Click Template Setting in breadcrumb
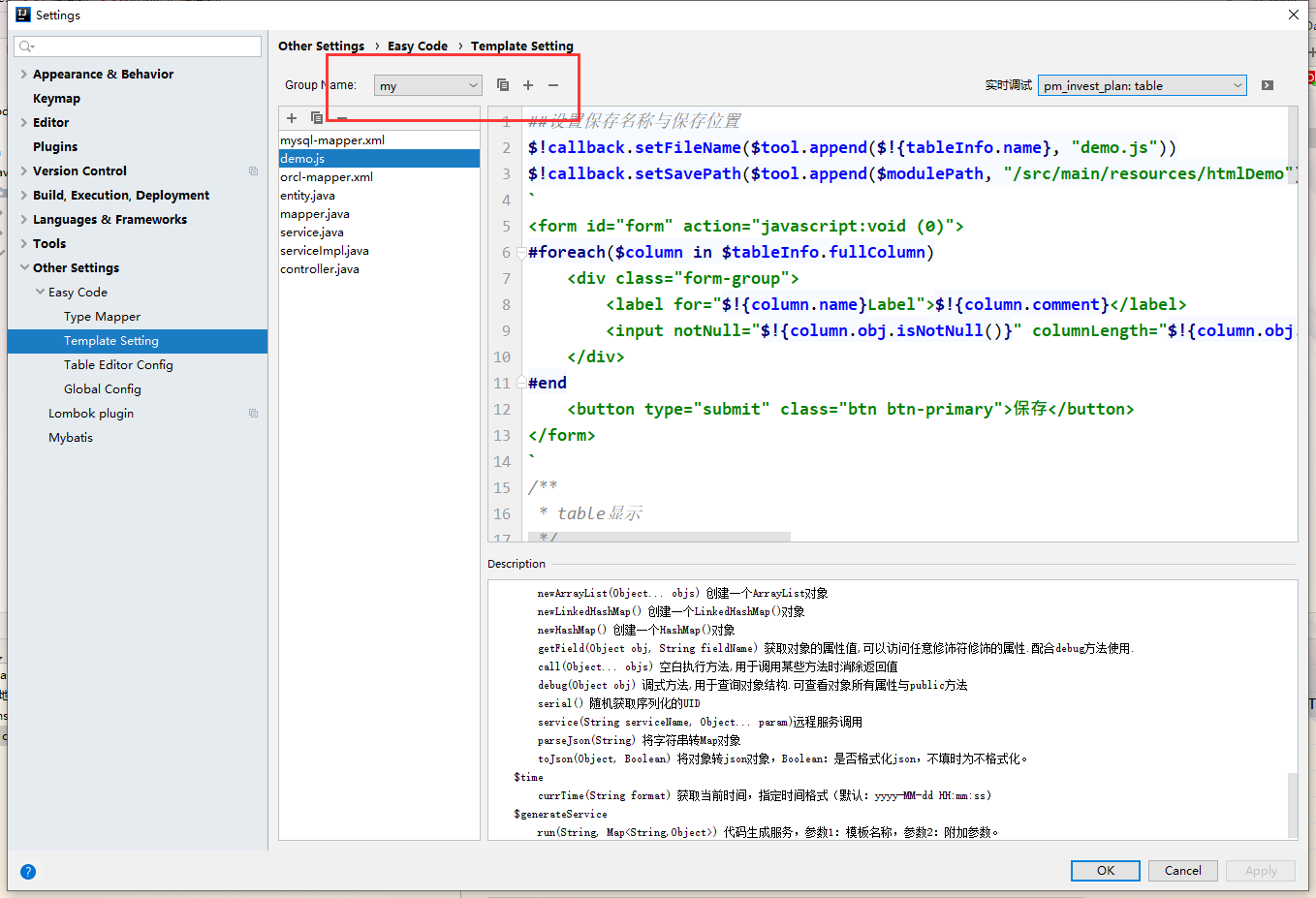 pyautogui.click(x=522, y=46)
